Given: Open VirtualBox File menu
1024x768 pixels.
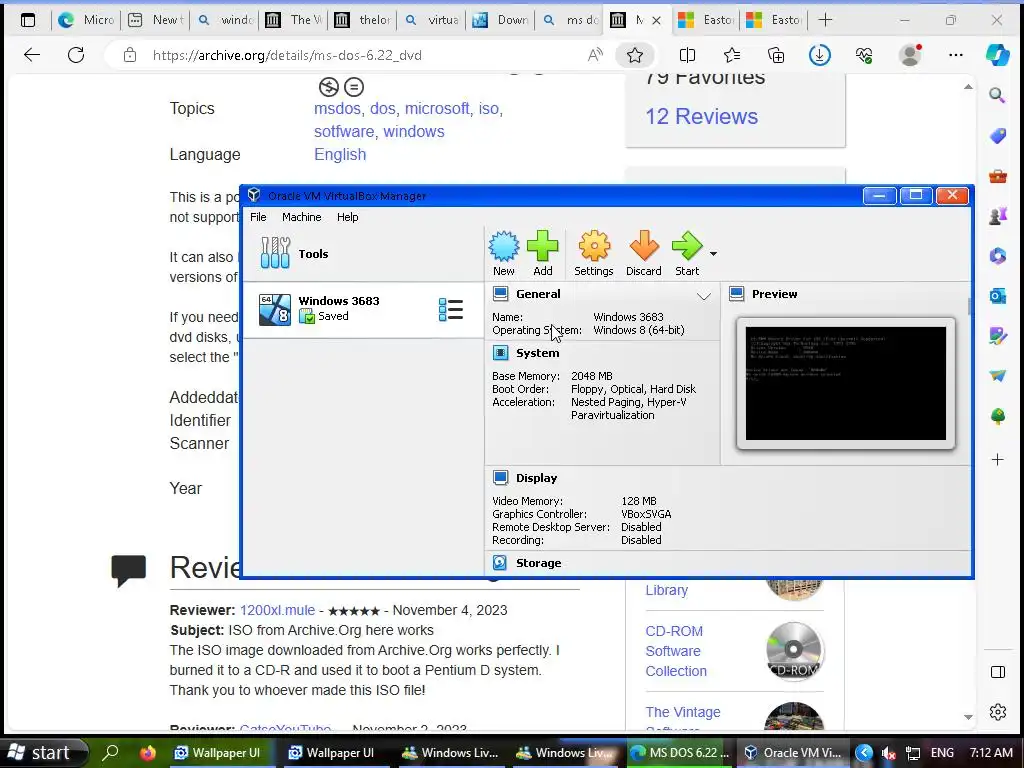Looking at the screenshot, I should pyautogui.click(x=258, y=217).
